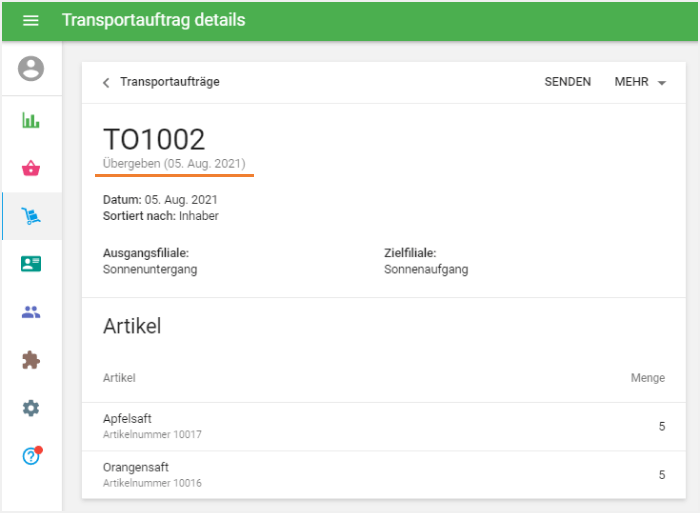Open the hamburger navigation menu

coord(30,21)
